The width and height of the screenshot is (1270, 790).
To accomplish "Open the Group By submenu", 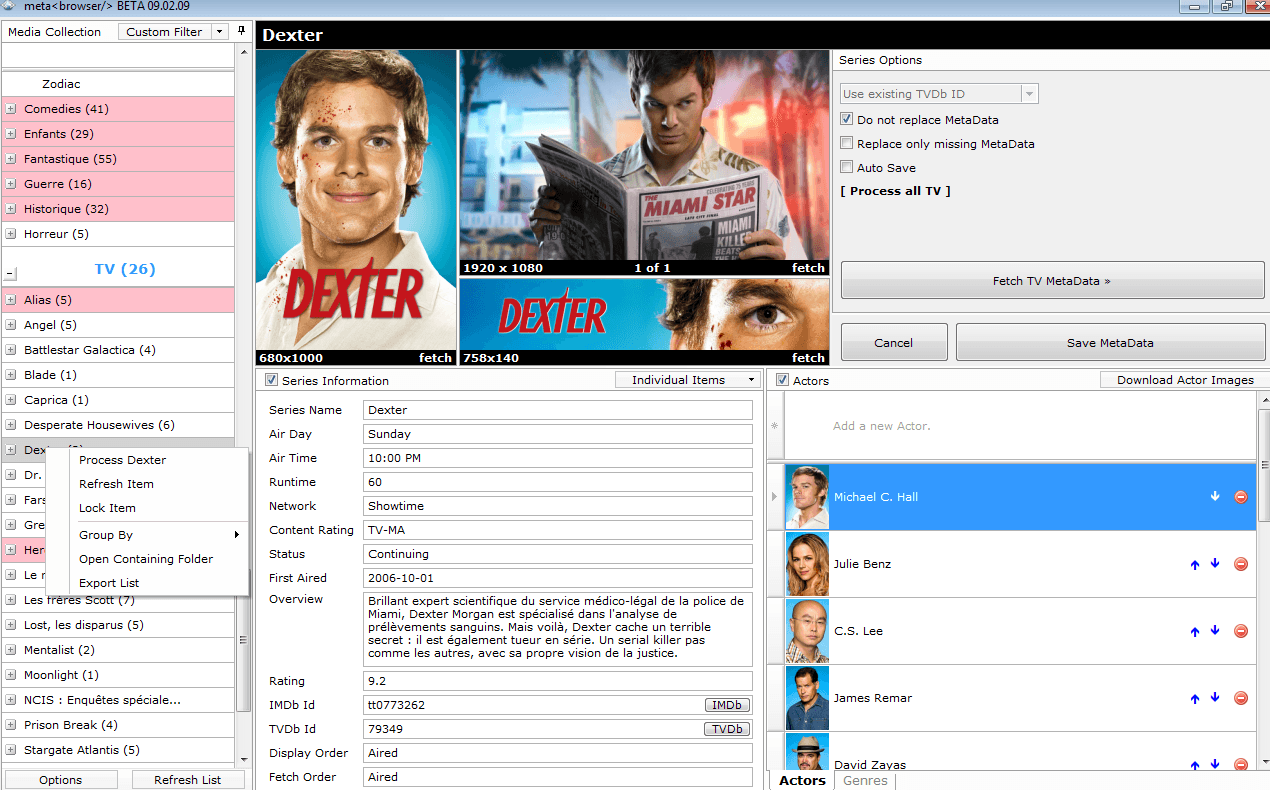I will point(158,535).
